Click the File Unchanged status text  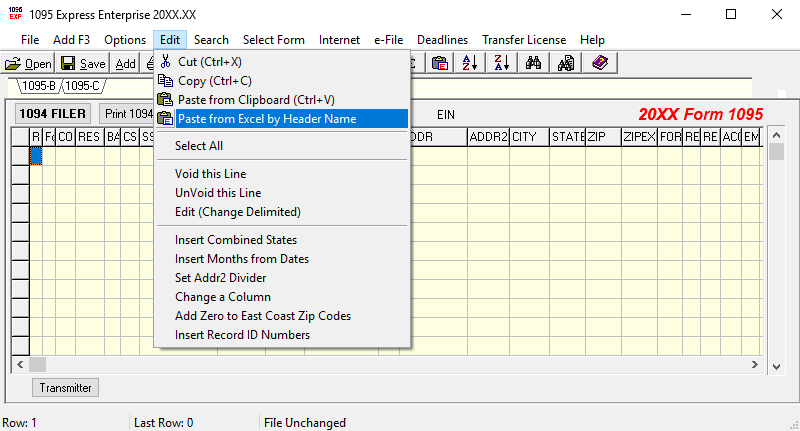[305, 423]
